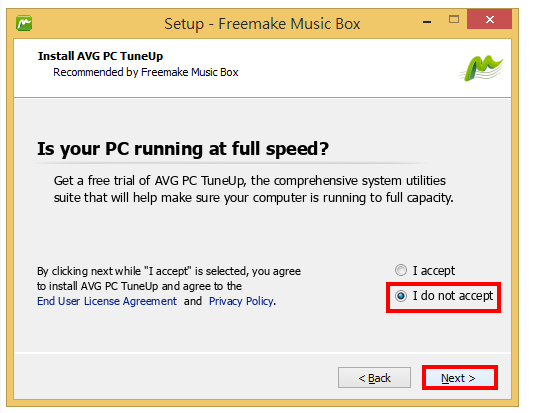
Task: Click the "Setup - Freemake Music Box" window title
Action: 262,24
